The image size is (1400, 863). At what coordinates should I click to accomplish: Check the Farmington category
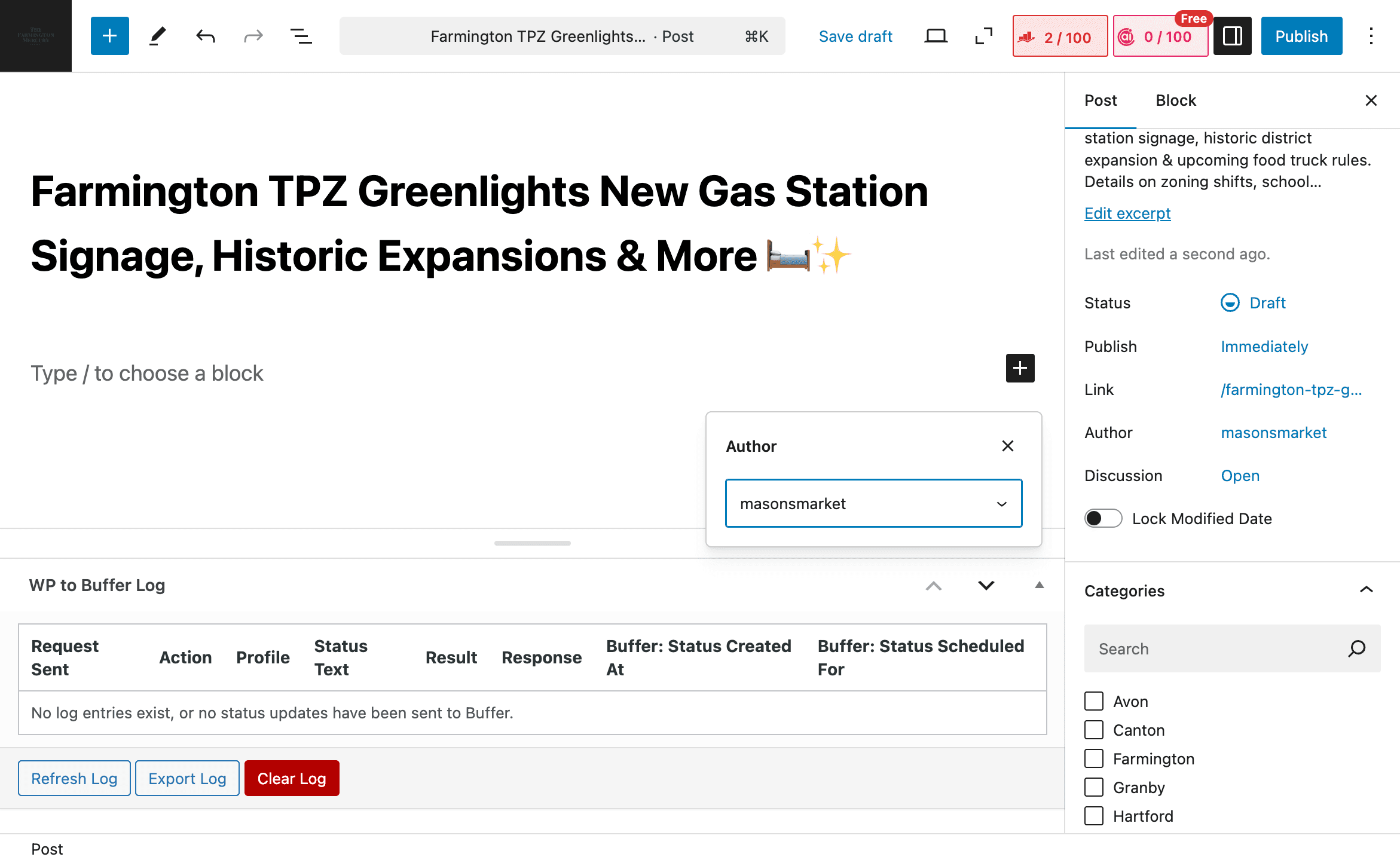pos(1094,758)
